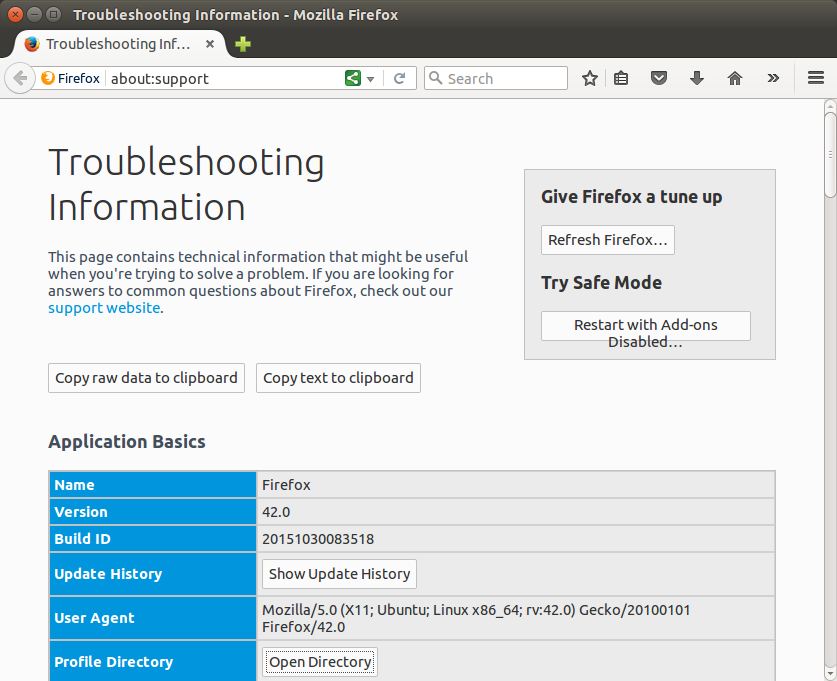
Task: Open the Downloads arrow icon
Action: click(x=697, y=78)
